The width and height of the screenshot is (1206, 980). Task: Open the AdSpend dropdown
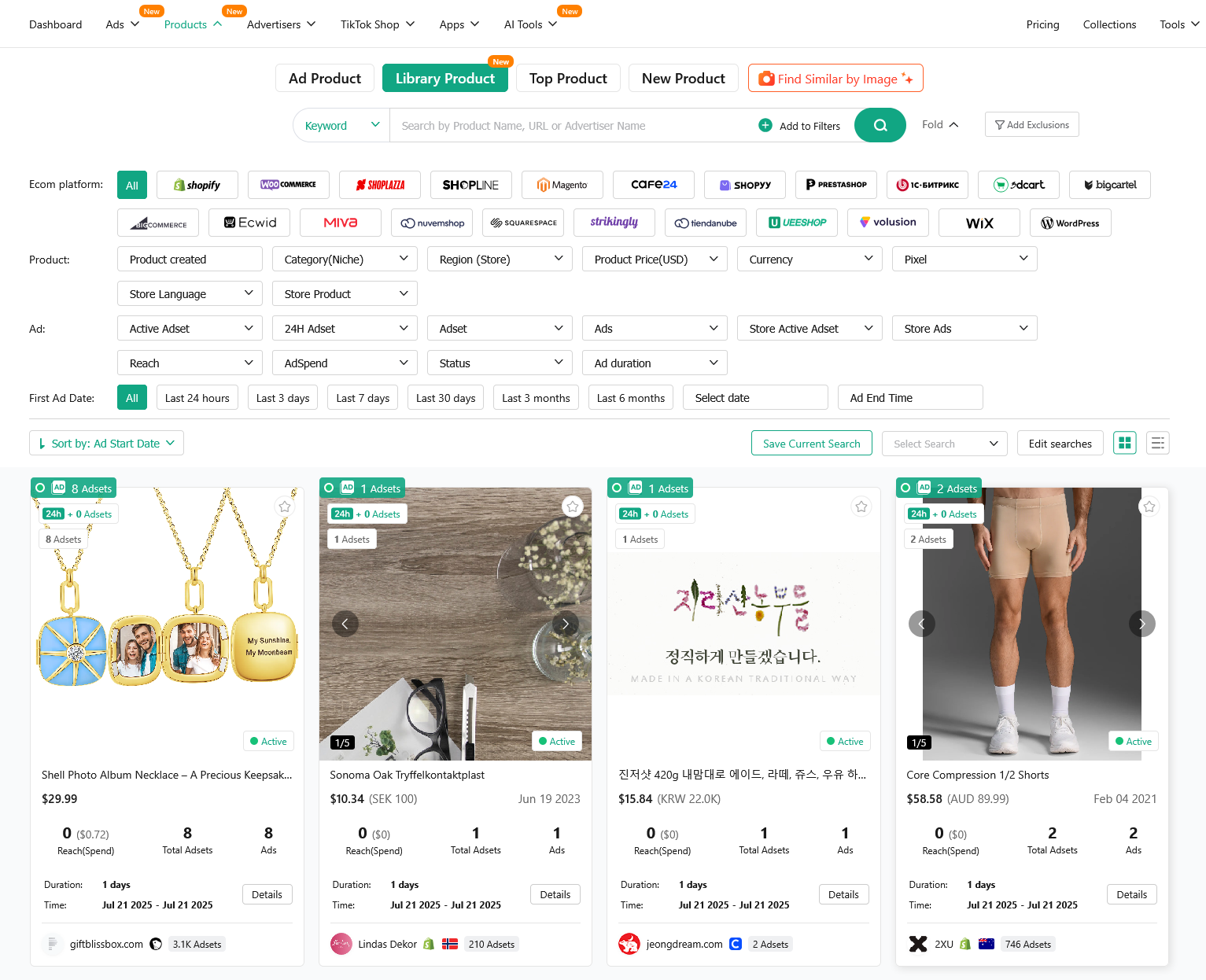point(345,363)
